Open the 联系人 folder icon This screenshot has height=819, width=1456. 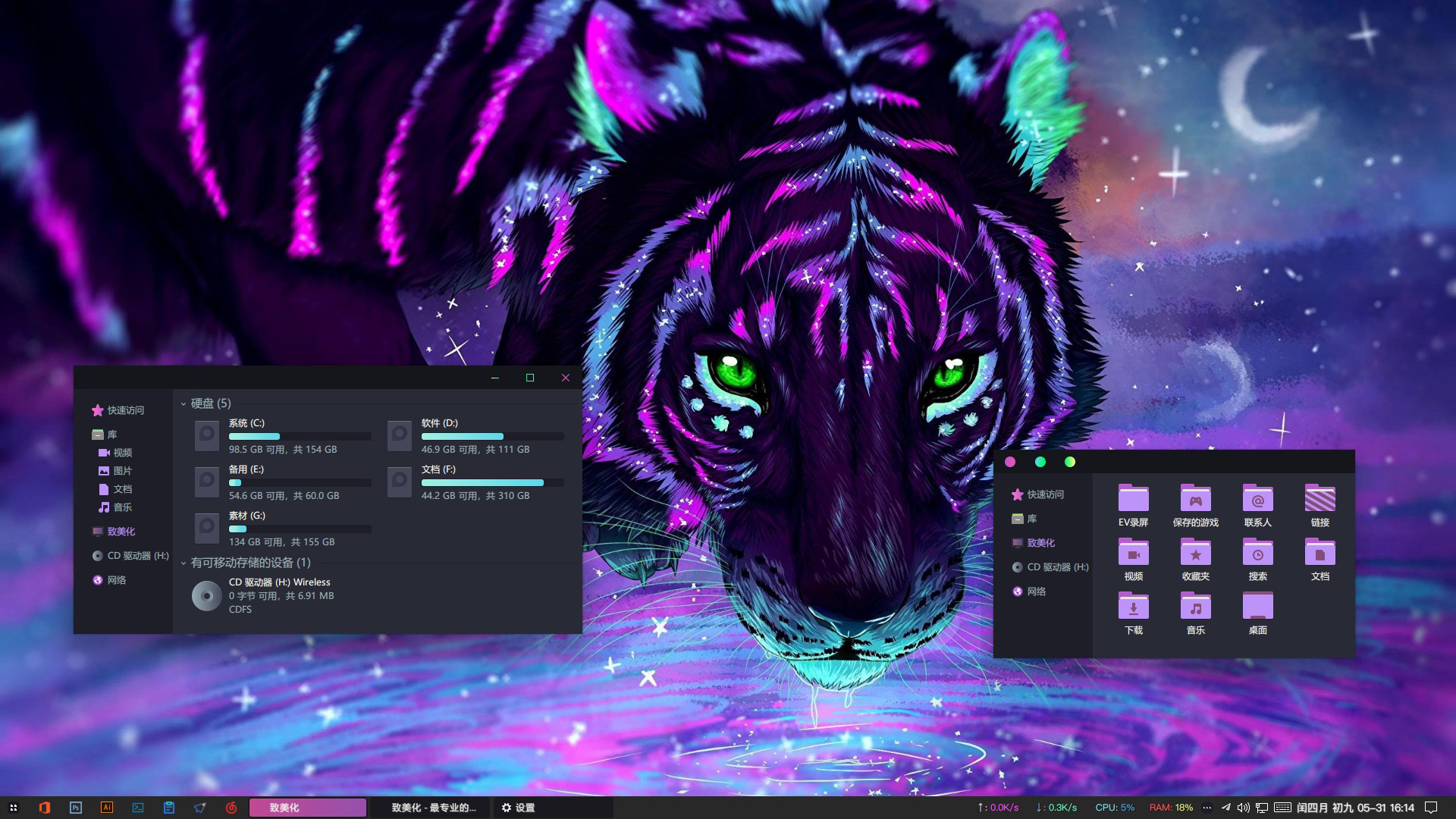tap(1257, 498)
